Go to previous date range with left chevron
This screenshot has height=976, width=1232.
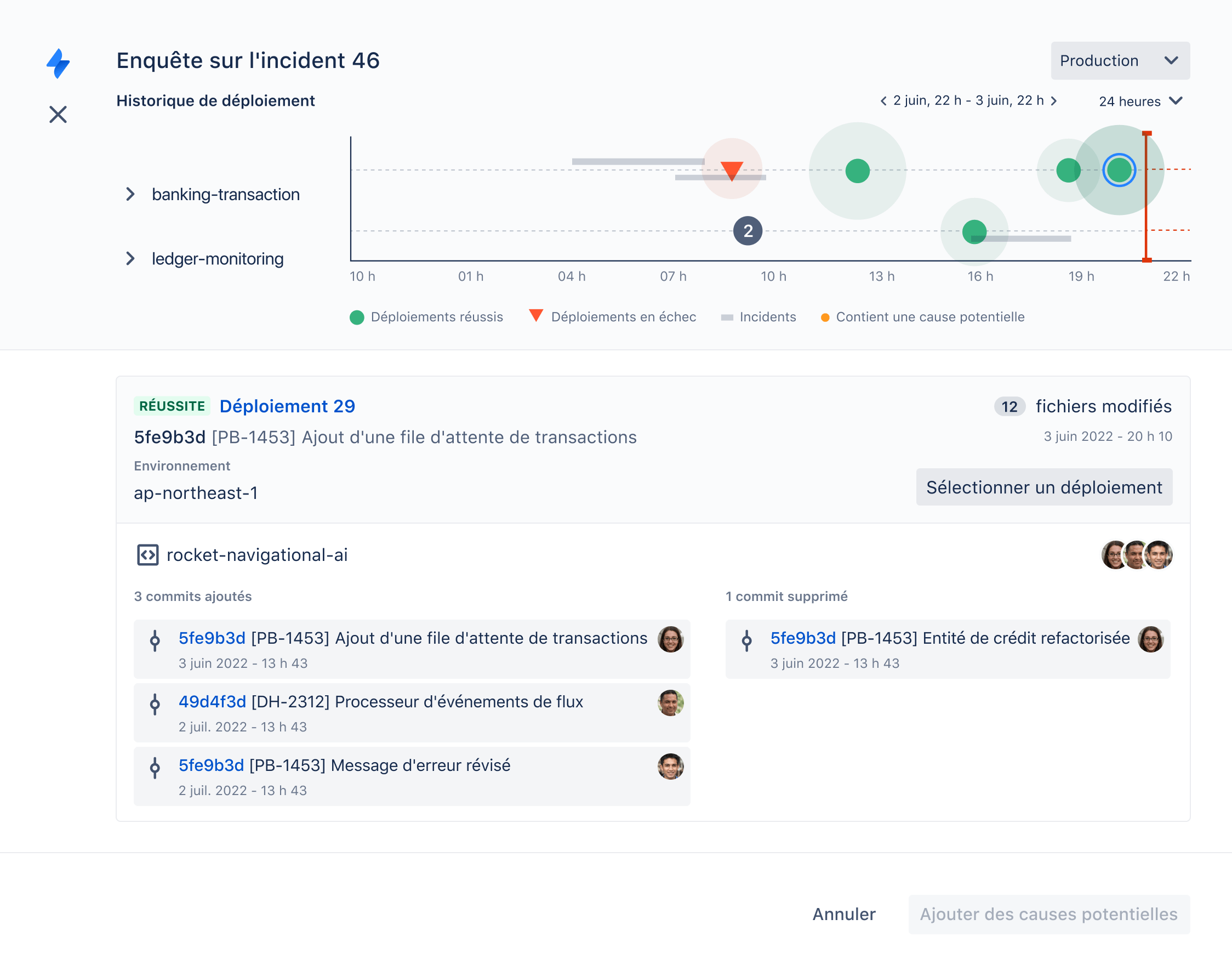coord(883,101)
